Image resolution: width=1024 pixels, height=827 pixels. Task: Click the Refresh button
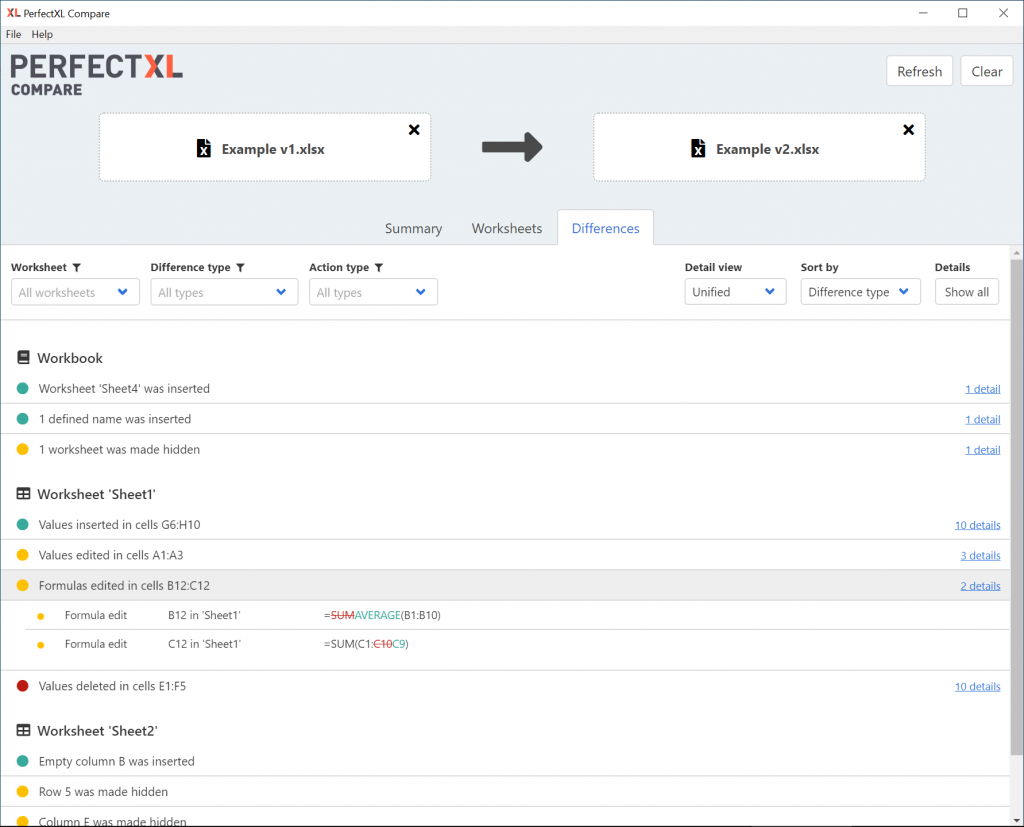tap(920, 71)
